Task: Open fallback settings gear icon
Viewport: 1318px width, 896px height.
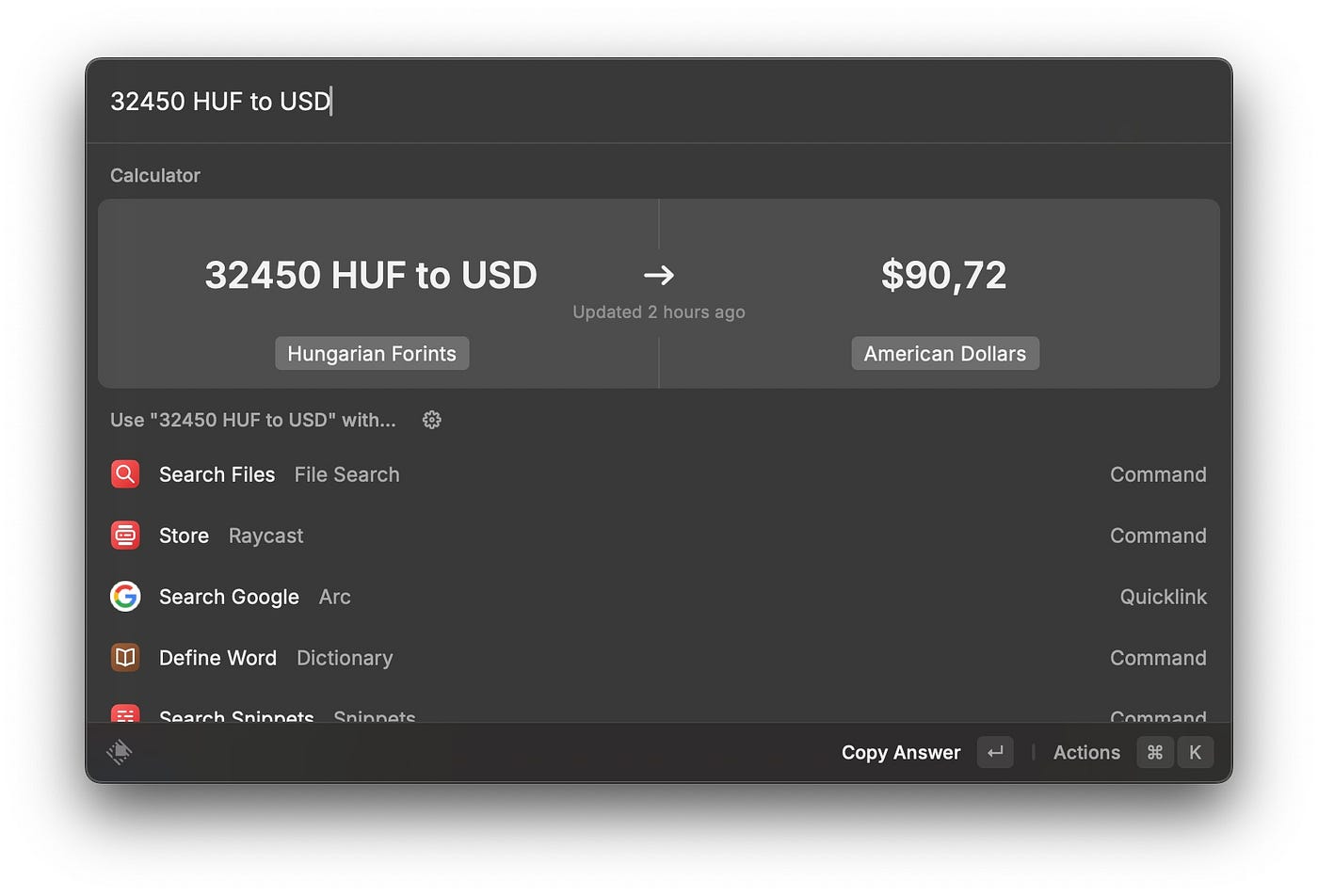Action: [x=432, y=420]
